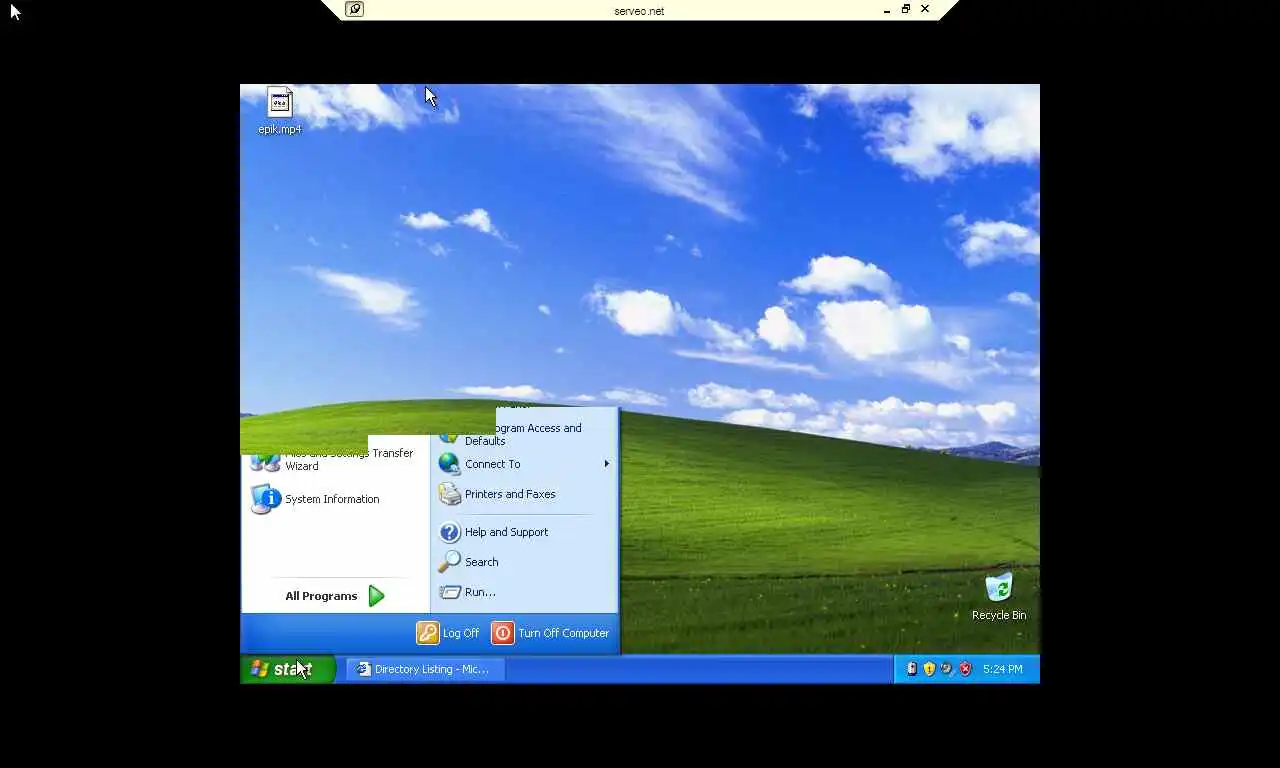Click the 5:24 PM taskbar clock

tap(1003, 669)
